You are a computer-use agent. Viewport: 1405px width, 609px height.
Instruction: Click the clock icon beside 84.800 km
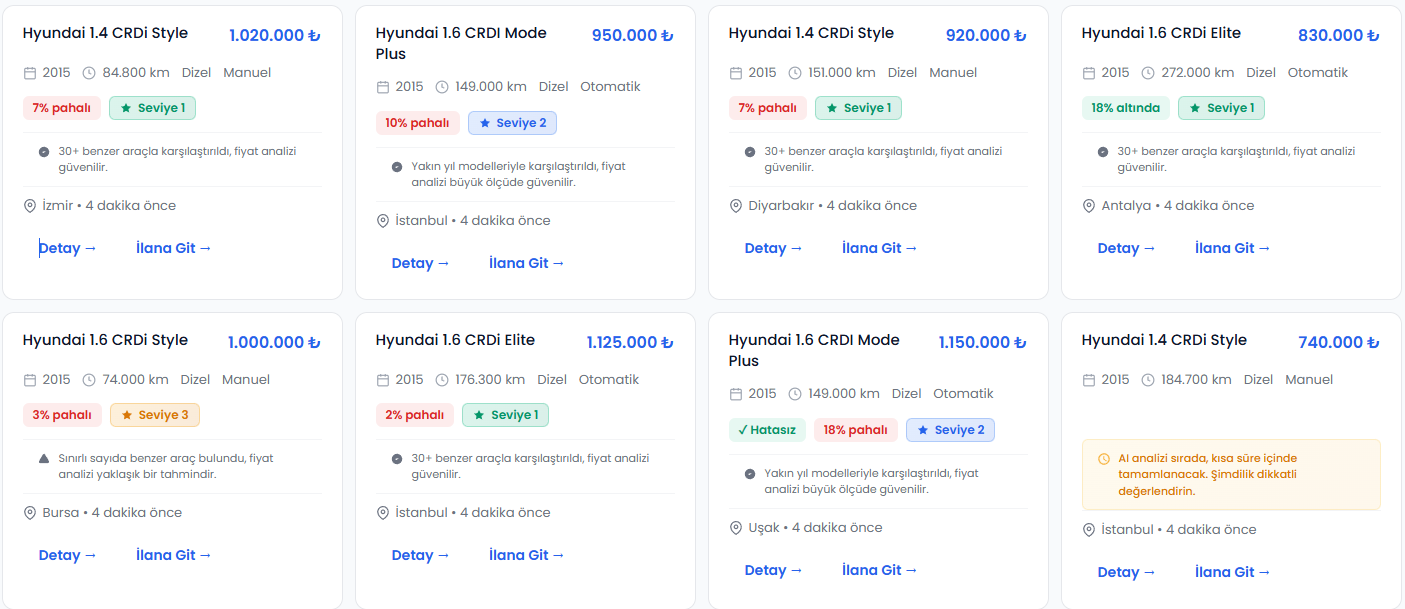pos(89,73)
